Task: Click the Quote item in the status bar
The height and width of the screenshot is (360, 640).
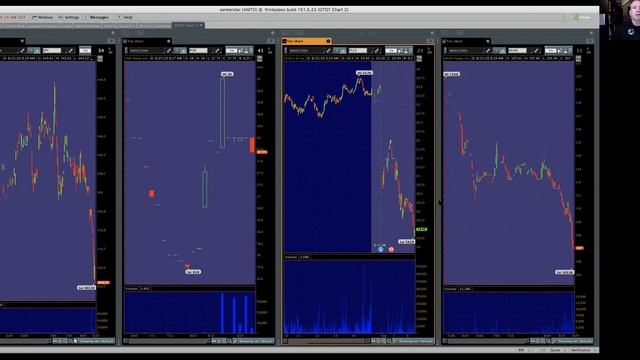Action: pyautogui.click(x=556, y=350)
